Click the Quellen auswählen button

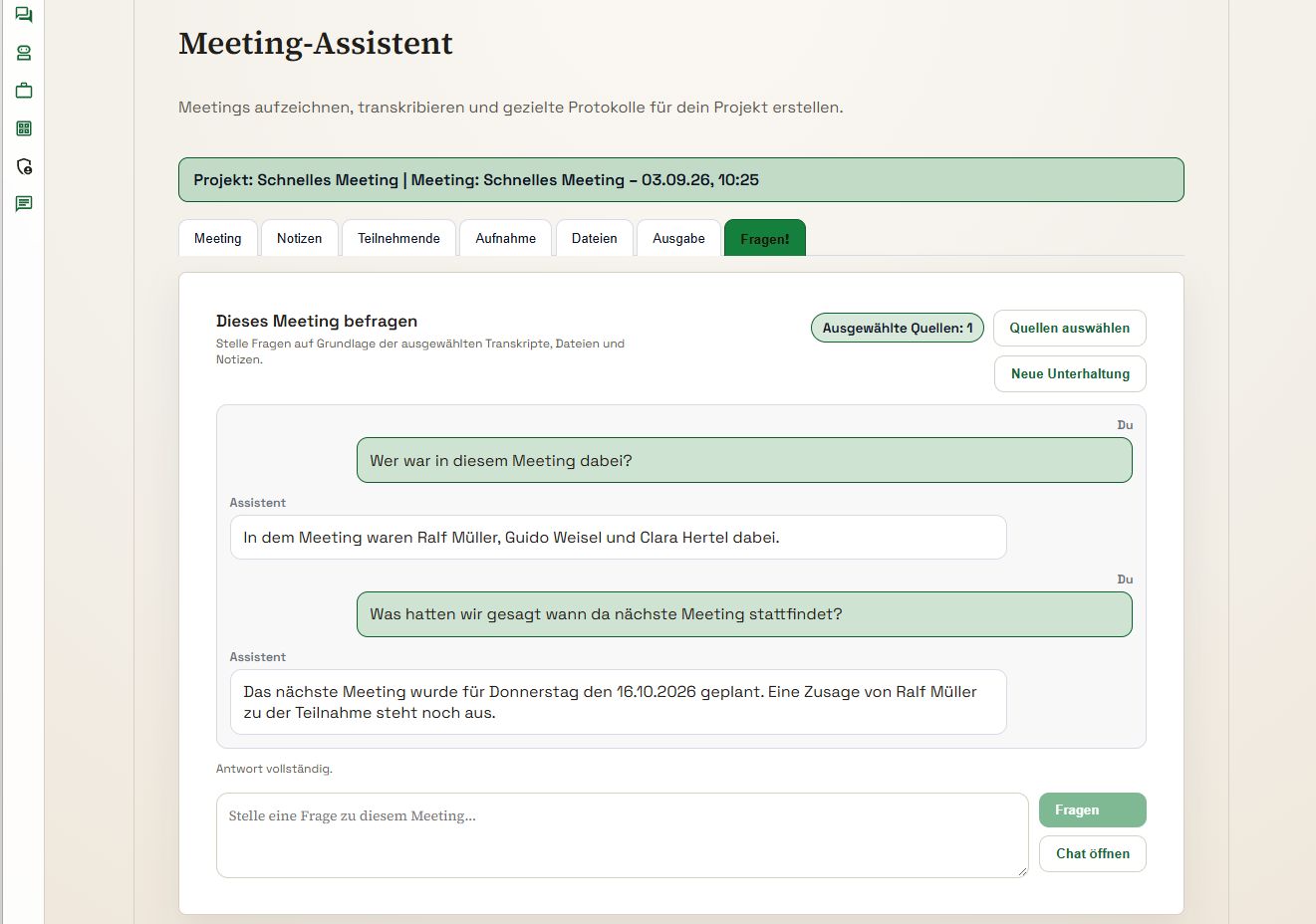click(1070, 328)
